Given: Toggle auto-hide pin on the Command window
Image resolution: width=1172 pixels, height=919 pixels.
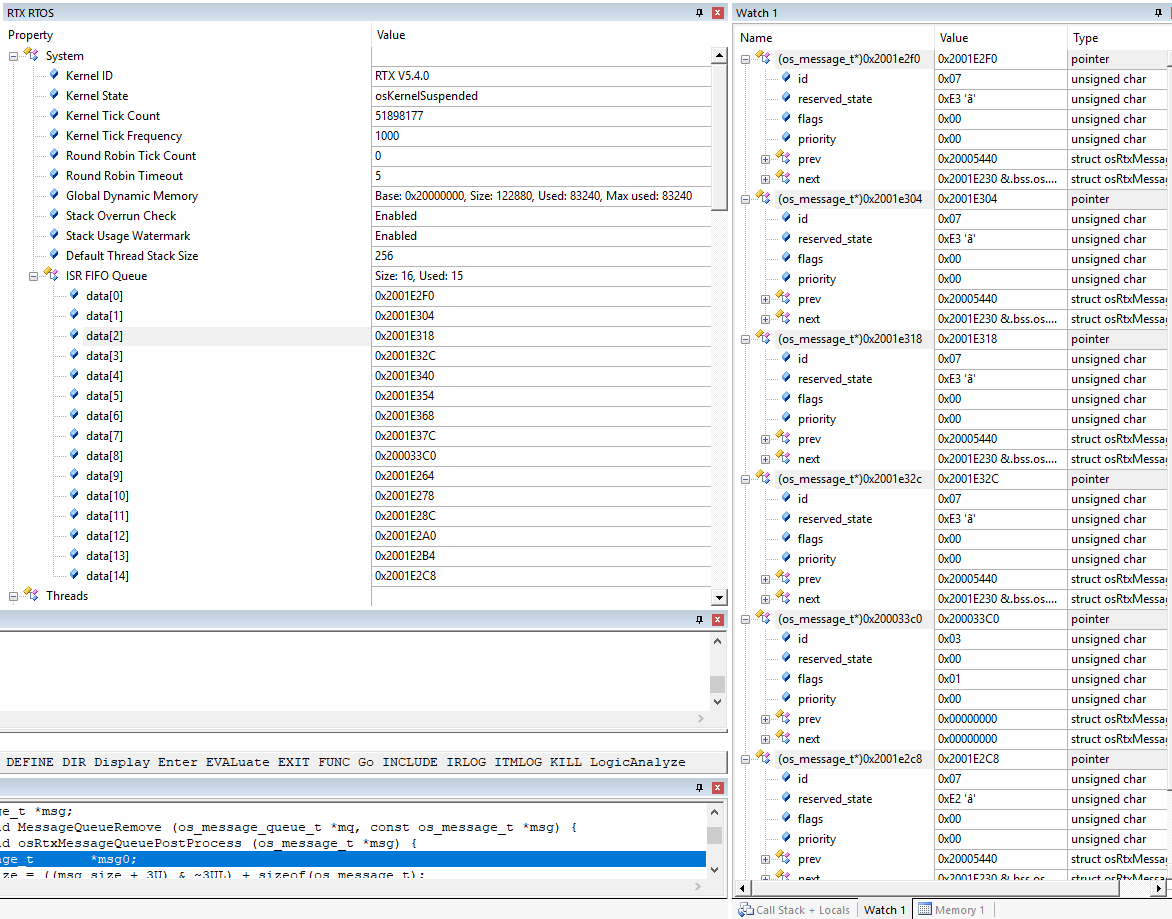Looking at the screenshot, I should (700, 619).
